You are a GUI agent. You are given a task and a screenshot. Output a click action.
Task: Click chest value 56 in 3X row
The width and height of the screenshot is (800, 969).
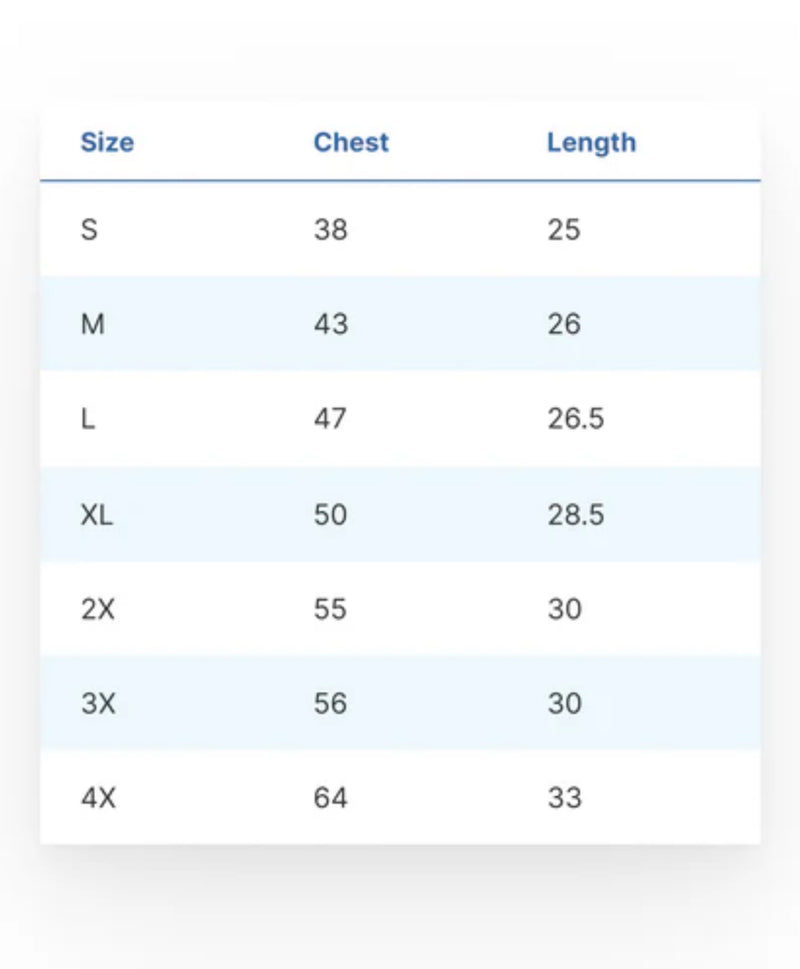point(330,703)
